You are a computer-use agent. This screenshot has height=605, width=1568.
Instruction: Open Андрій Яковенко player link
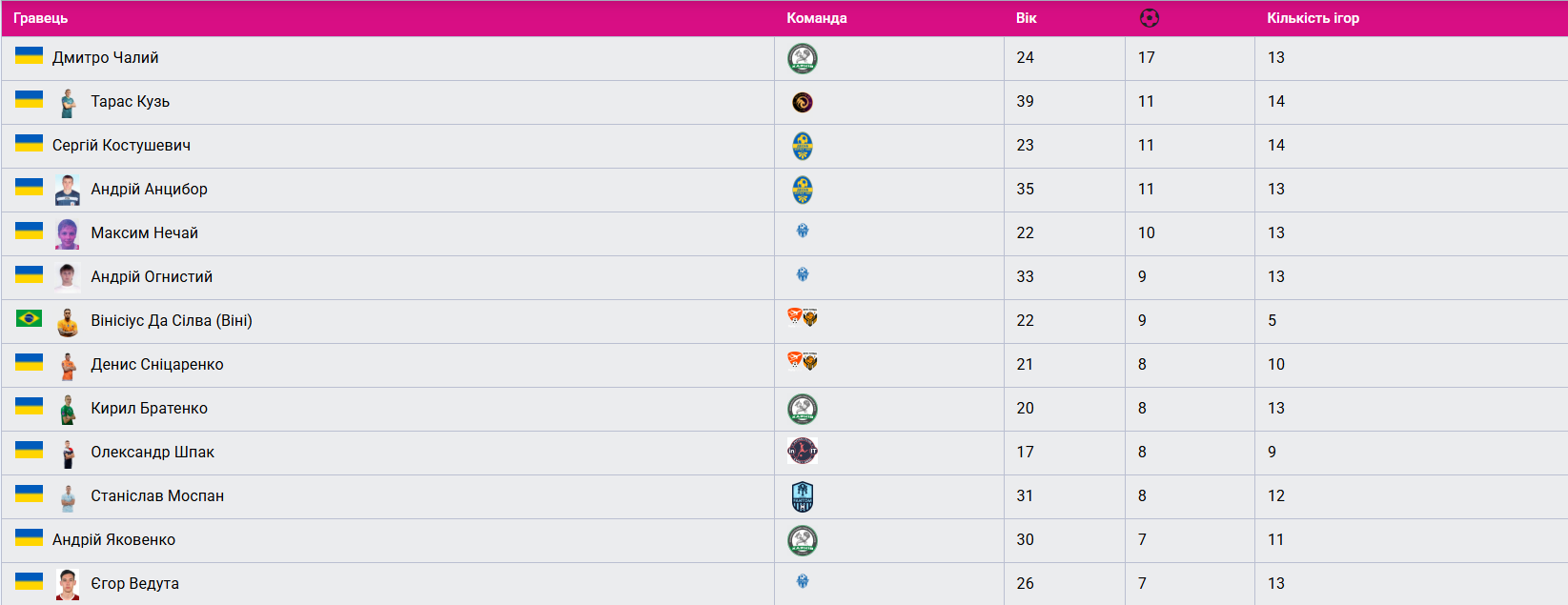pos(113,540)
